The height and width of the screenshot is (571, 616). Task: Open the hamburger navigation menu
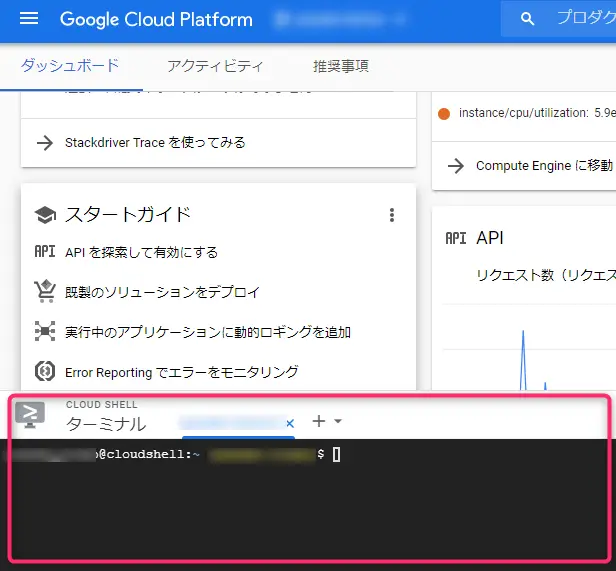(x=29, y=18)
